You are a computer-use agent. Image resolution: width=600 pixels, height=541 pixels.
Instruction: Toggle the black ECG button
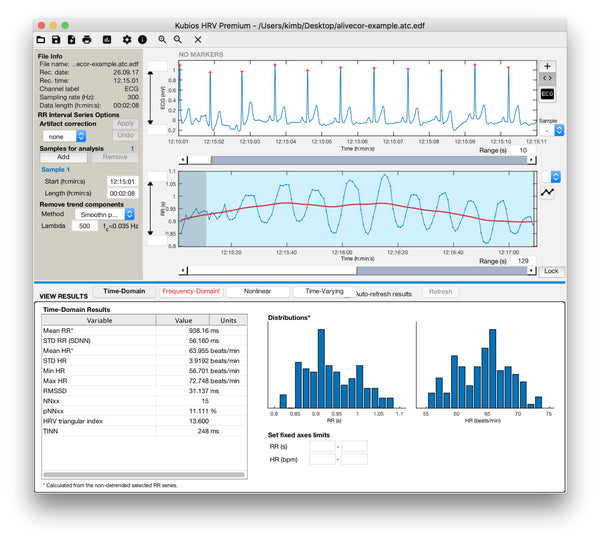(547, 94)
